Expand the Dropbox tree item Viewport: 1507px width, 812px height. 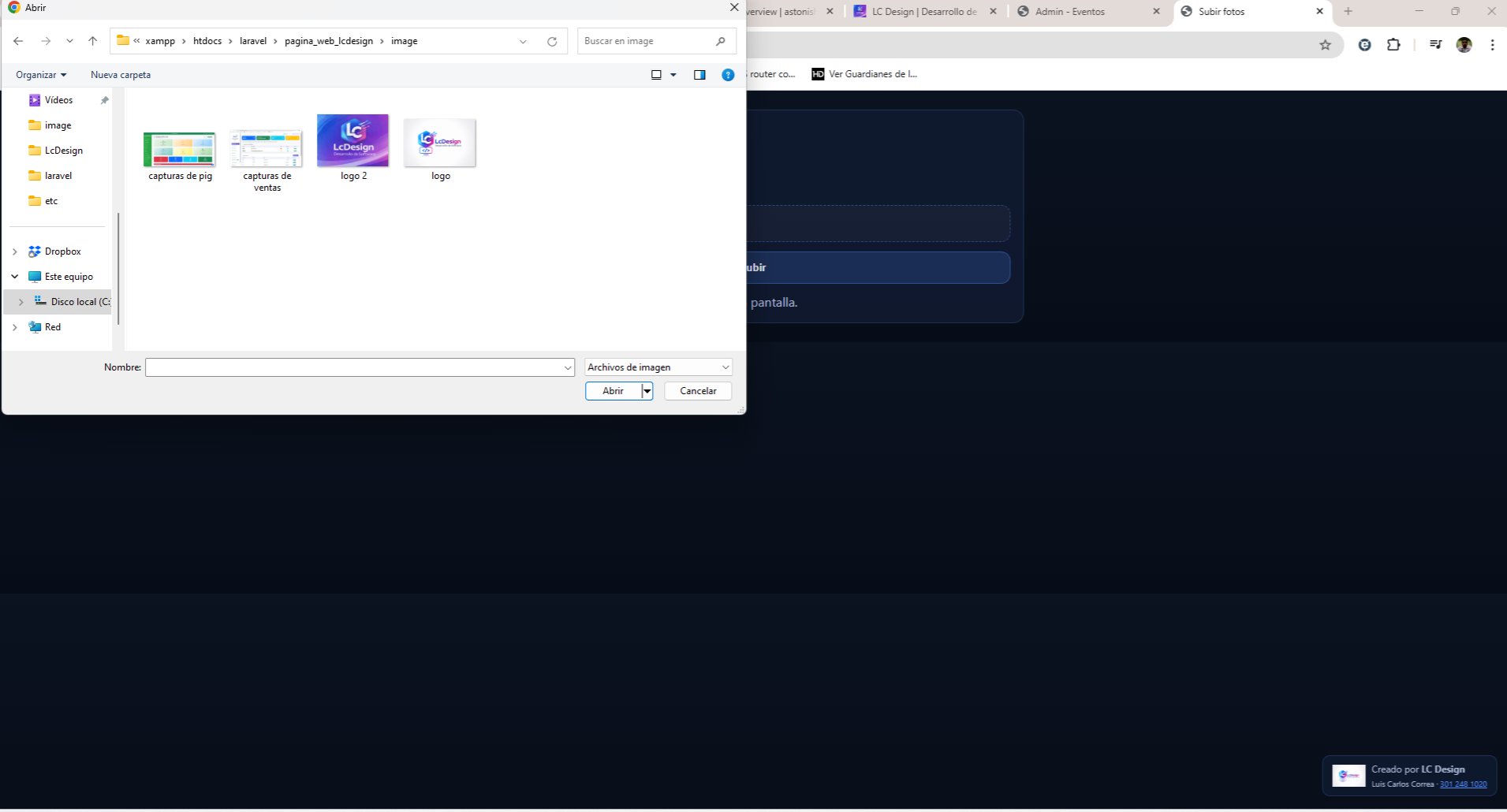[x=14, y=251]
